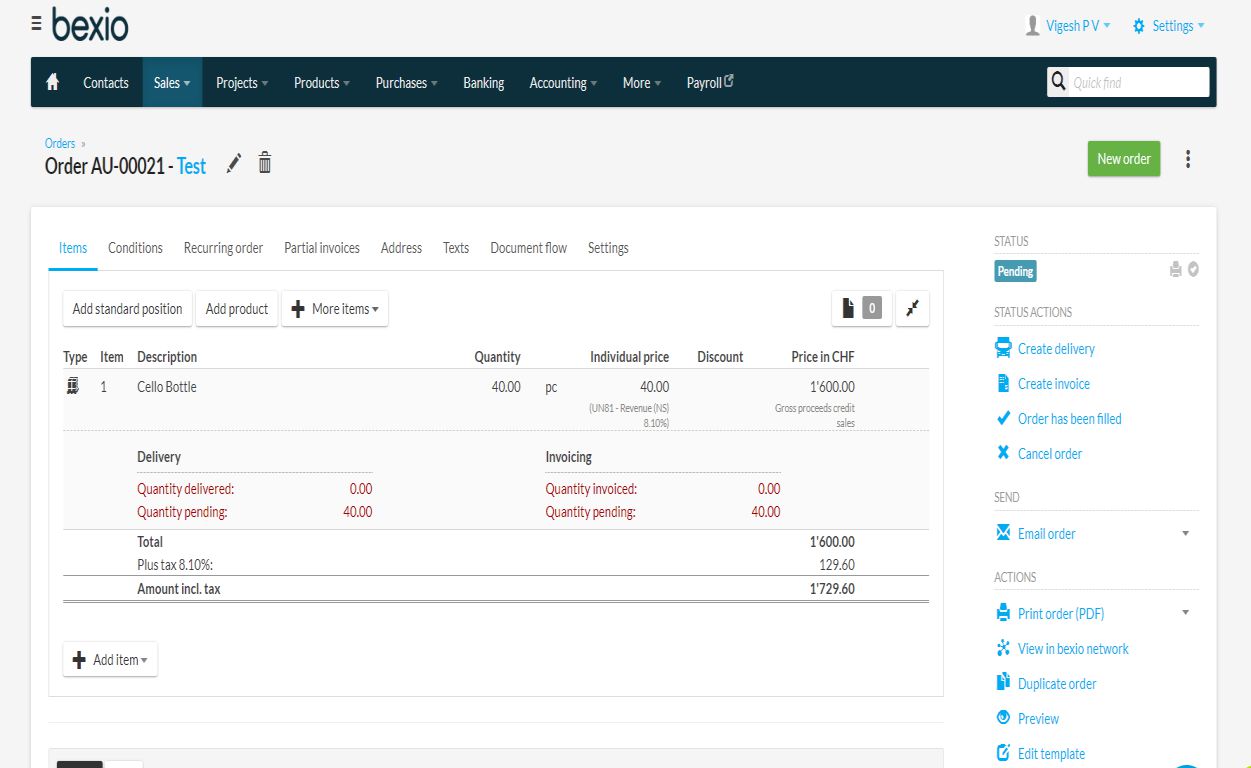Click the trash delete icon beside order title
Viewport: 1251px width, 768px height.
[x=265, y=163]
